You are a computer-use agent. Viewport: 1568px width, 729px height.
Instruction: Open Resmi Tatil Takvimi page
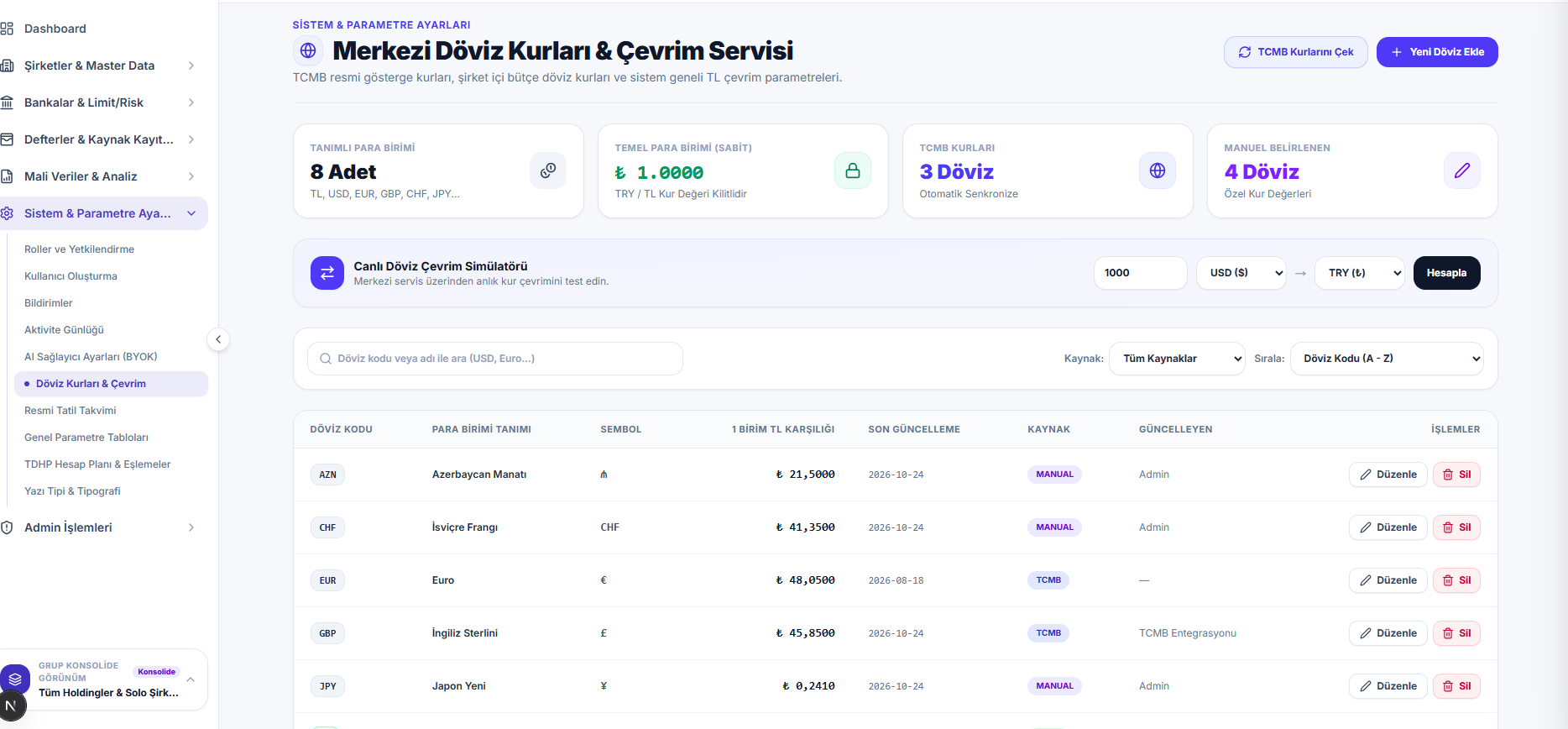pyautogui.click(x=71, y=411)
